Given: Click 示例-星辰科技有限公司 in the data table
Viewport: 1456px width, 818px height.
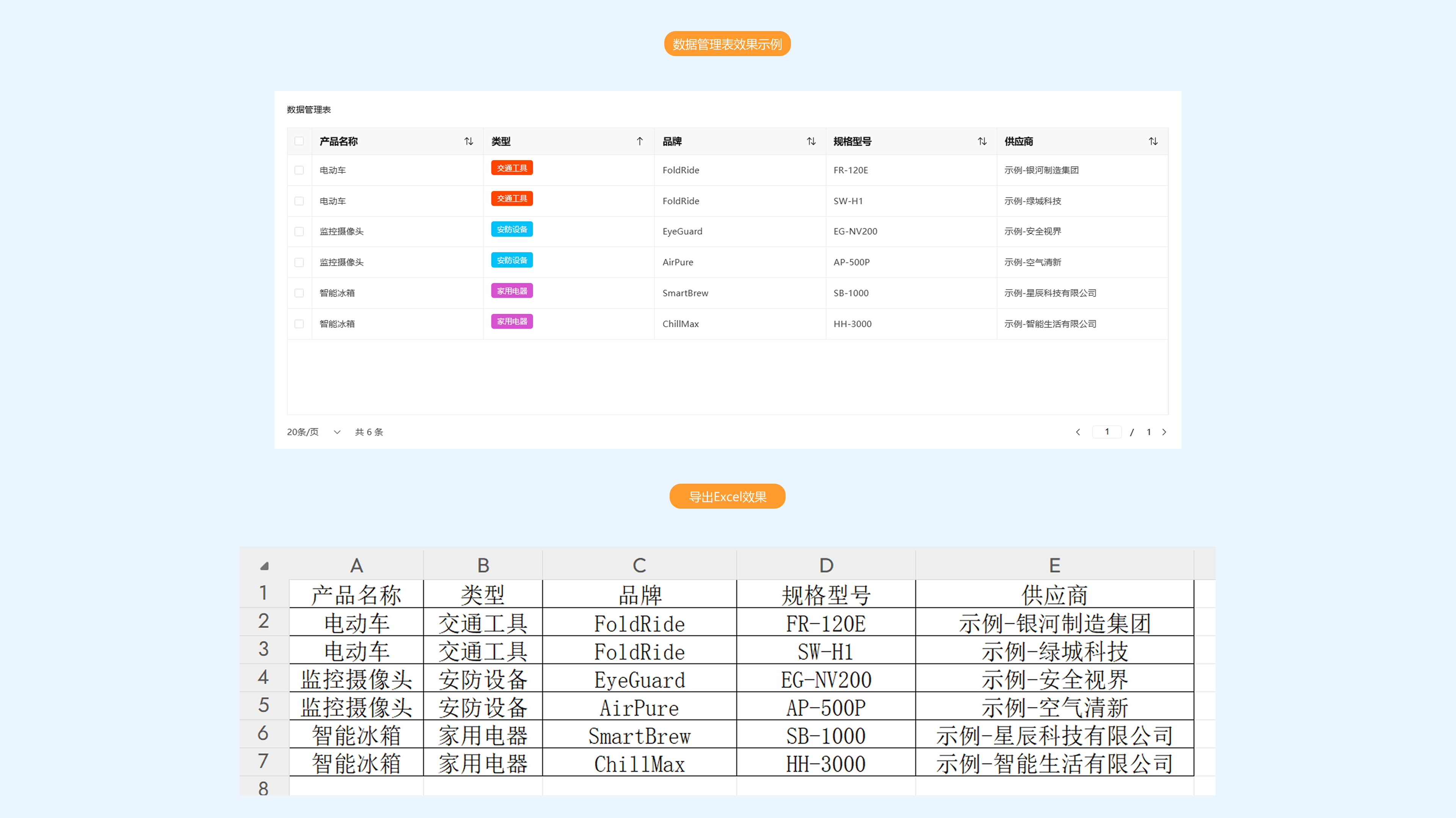Looking at the screenshot, I should click(x=1050, y=293).
